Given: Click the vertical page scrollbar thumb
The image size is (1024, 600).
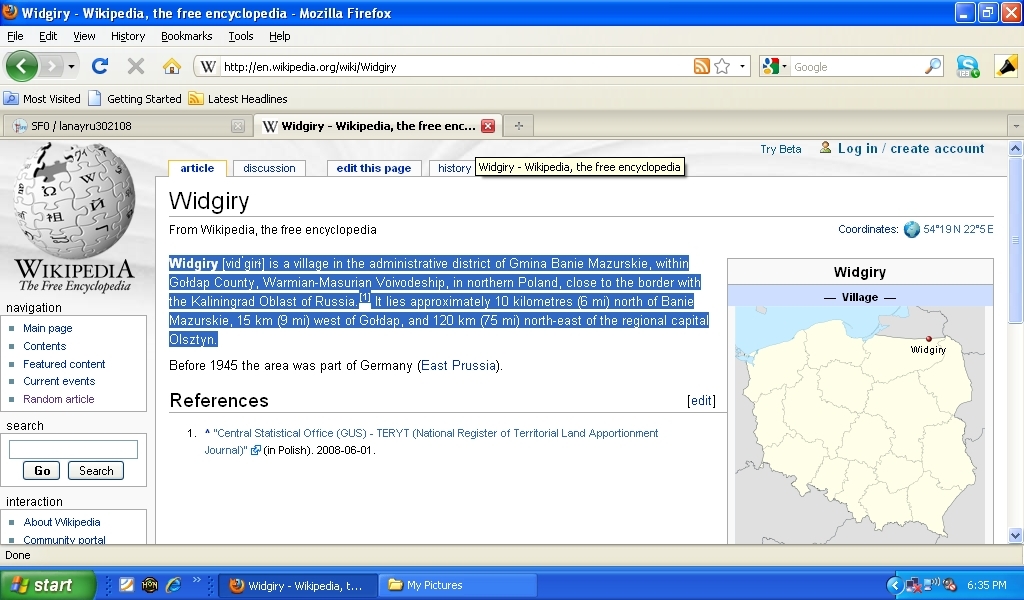Looking at the screenshot, I should pos(1016,240).
